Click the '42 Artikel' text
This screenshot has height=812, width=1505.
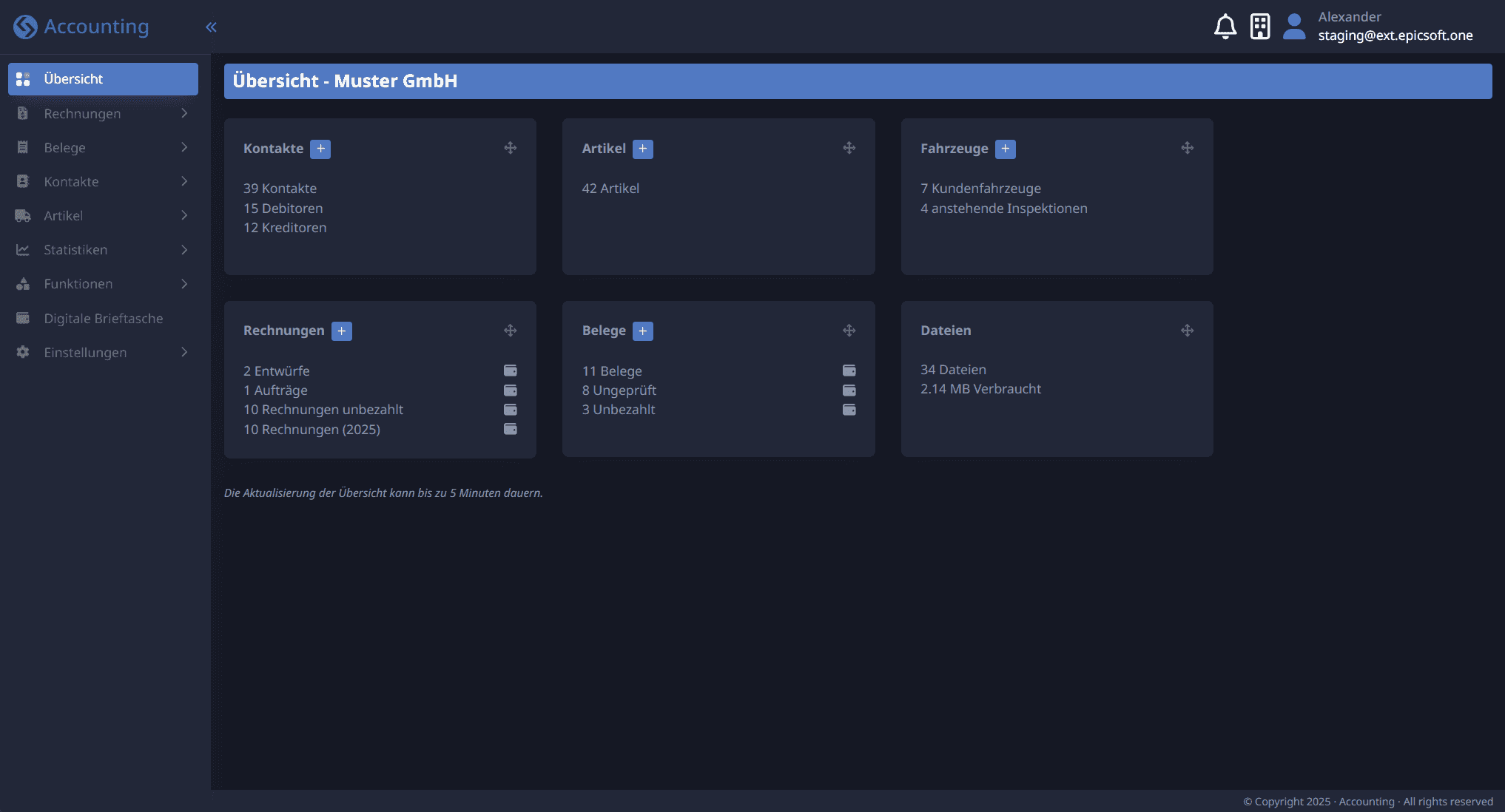coord(610,189)
